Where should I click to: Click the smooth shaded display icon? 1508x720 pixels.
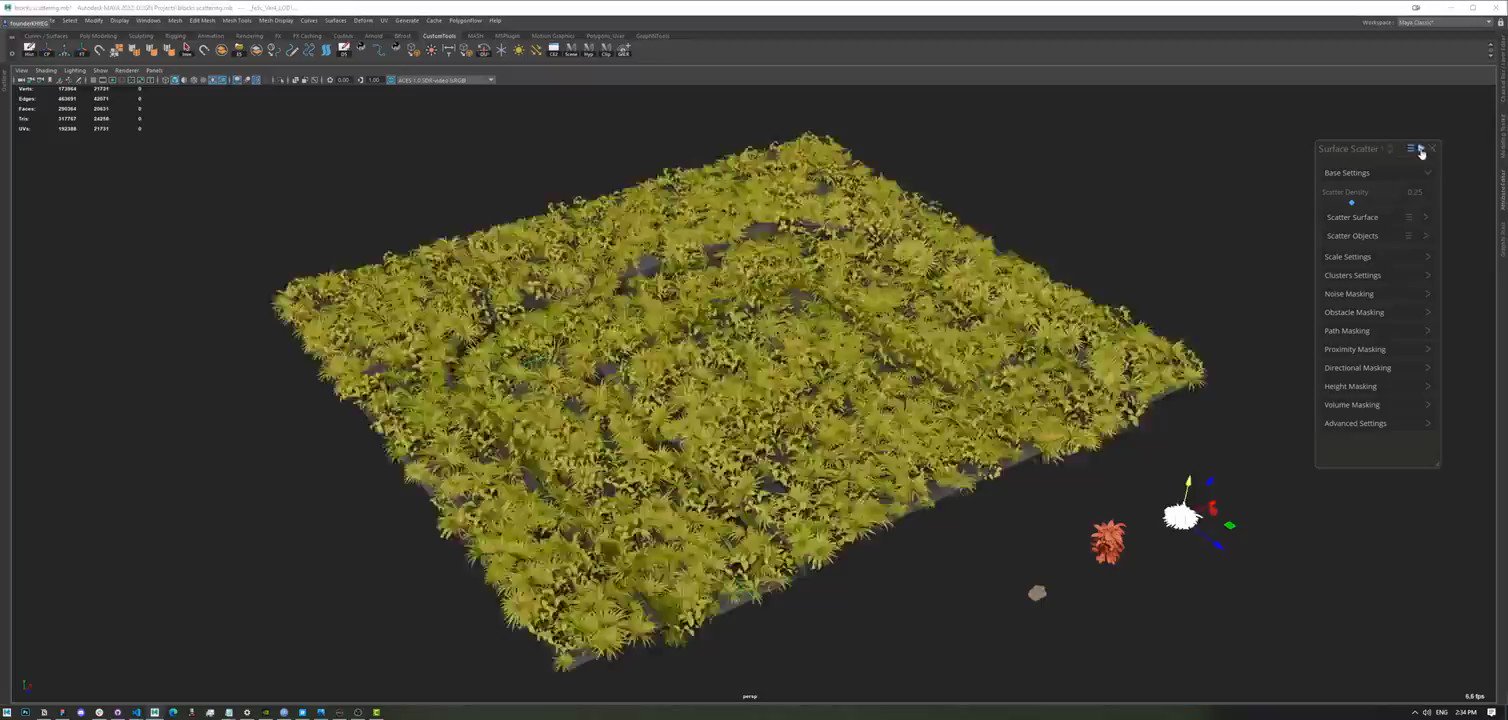(175, 80)
